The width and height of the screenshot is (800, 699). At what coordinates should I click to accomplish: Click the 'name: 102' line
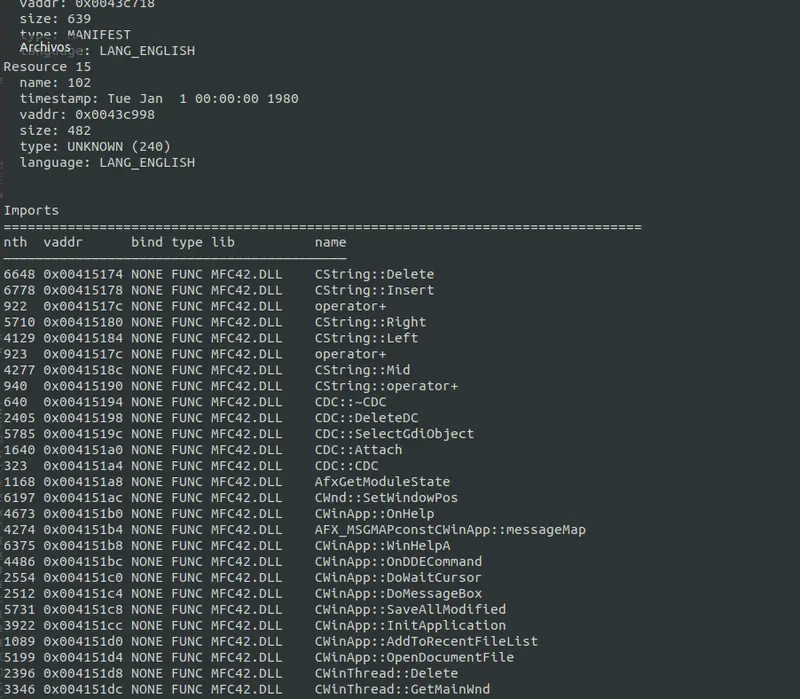tap(55, 83)
